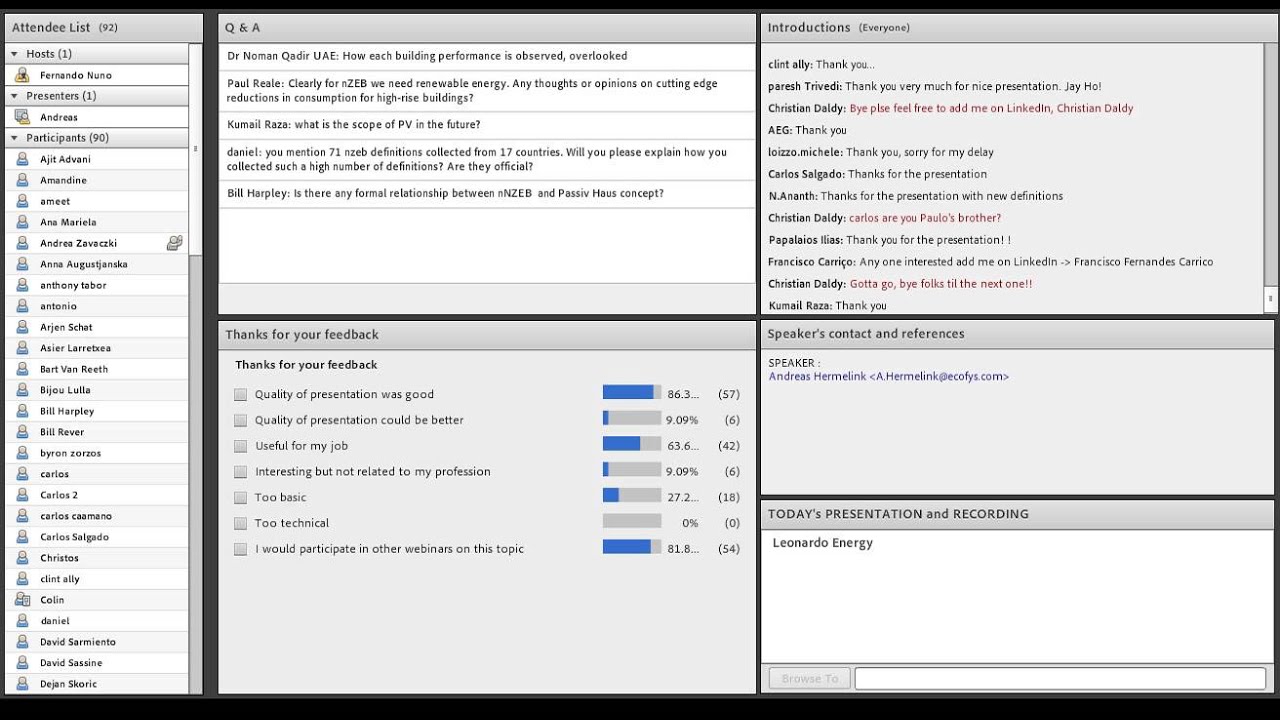Image resolution: width=1280 pixels, height=720 pixels.
Task: Click participant icon next to Asier Larretxea
Action: 22,348
